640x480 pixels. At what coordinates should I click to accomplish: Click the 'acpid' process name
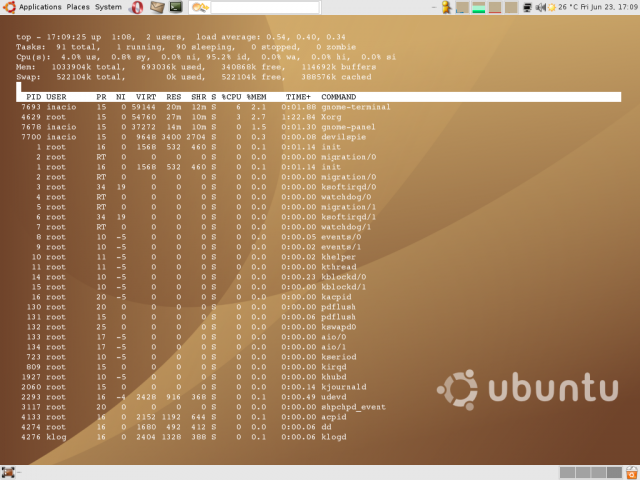coord(333,417)
